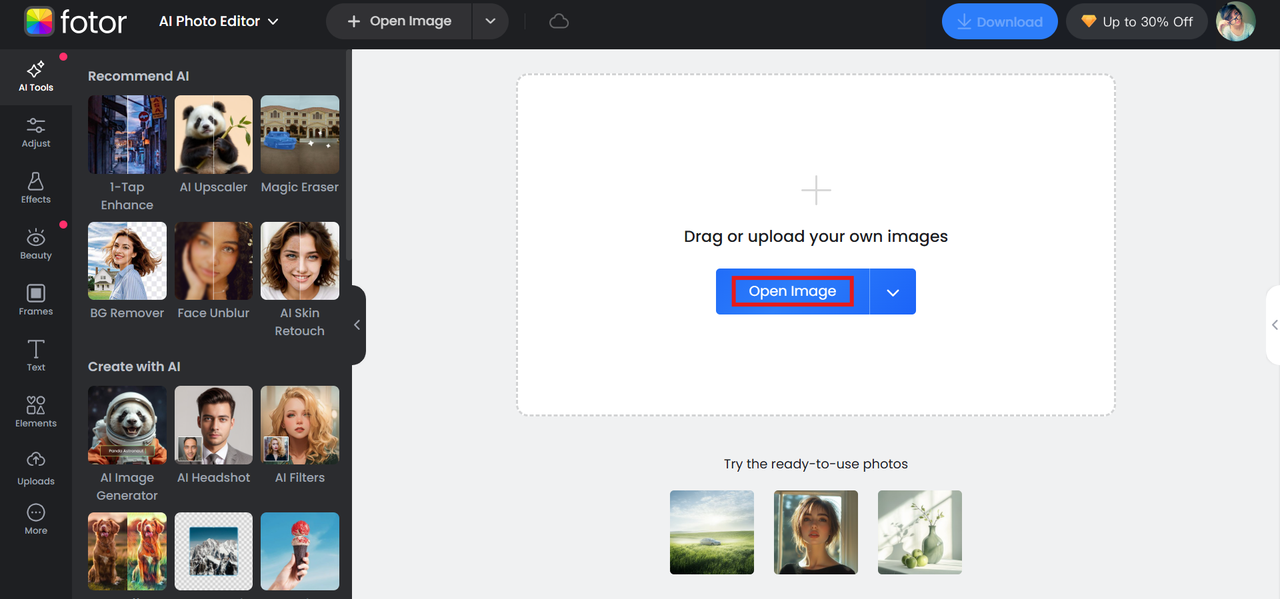This screenshot has width=1280, height=599.
Task: Click the Download button
Action: [x=1000, y=21]
